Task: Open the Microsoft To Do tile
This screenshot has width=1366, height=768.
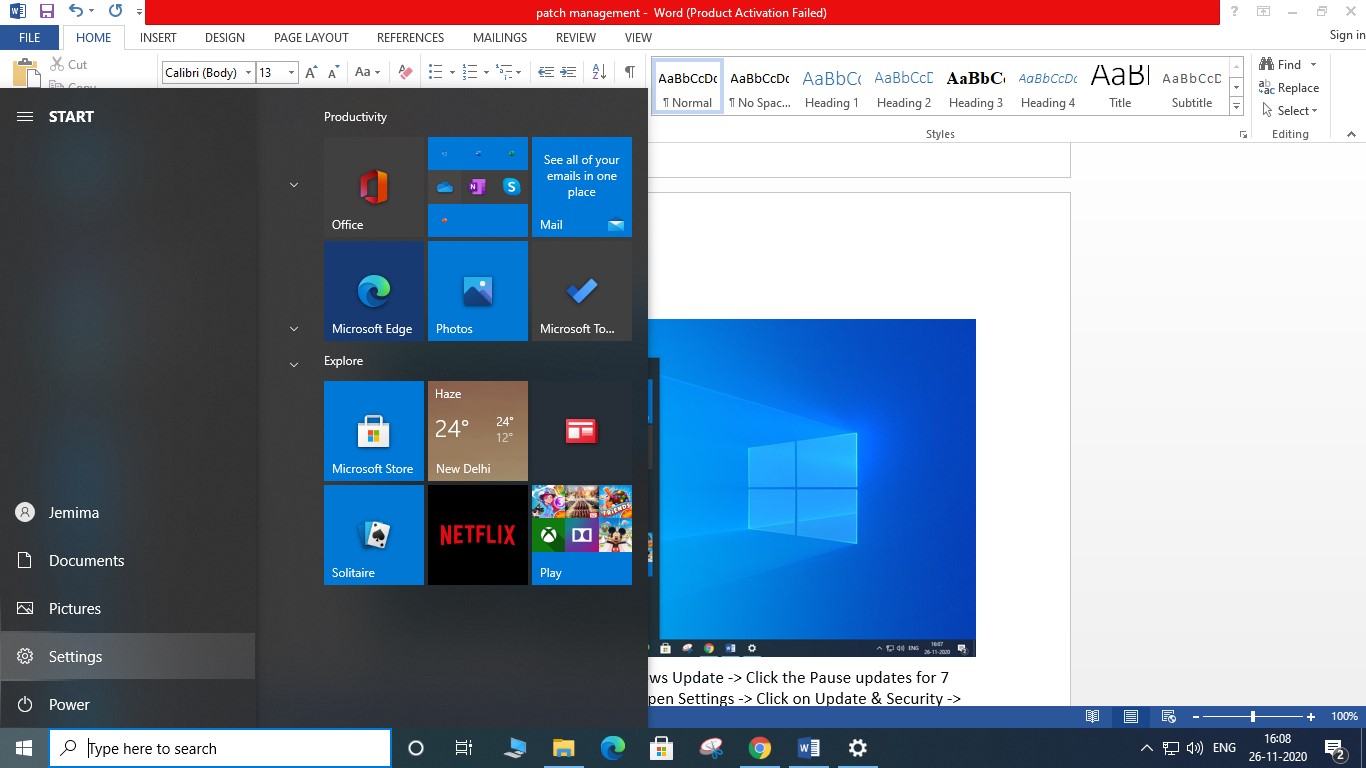Action: click(582, 291)
